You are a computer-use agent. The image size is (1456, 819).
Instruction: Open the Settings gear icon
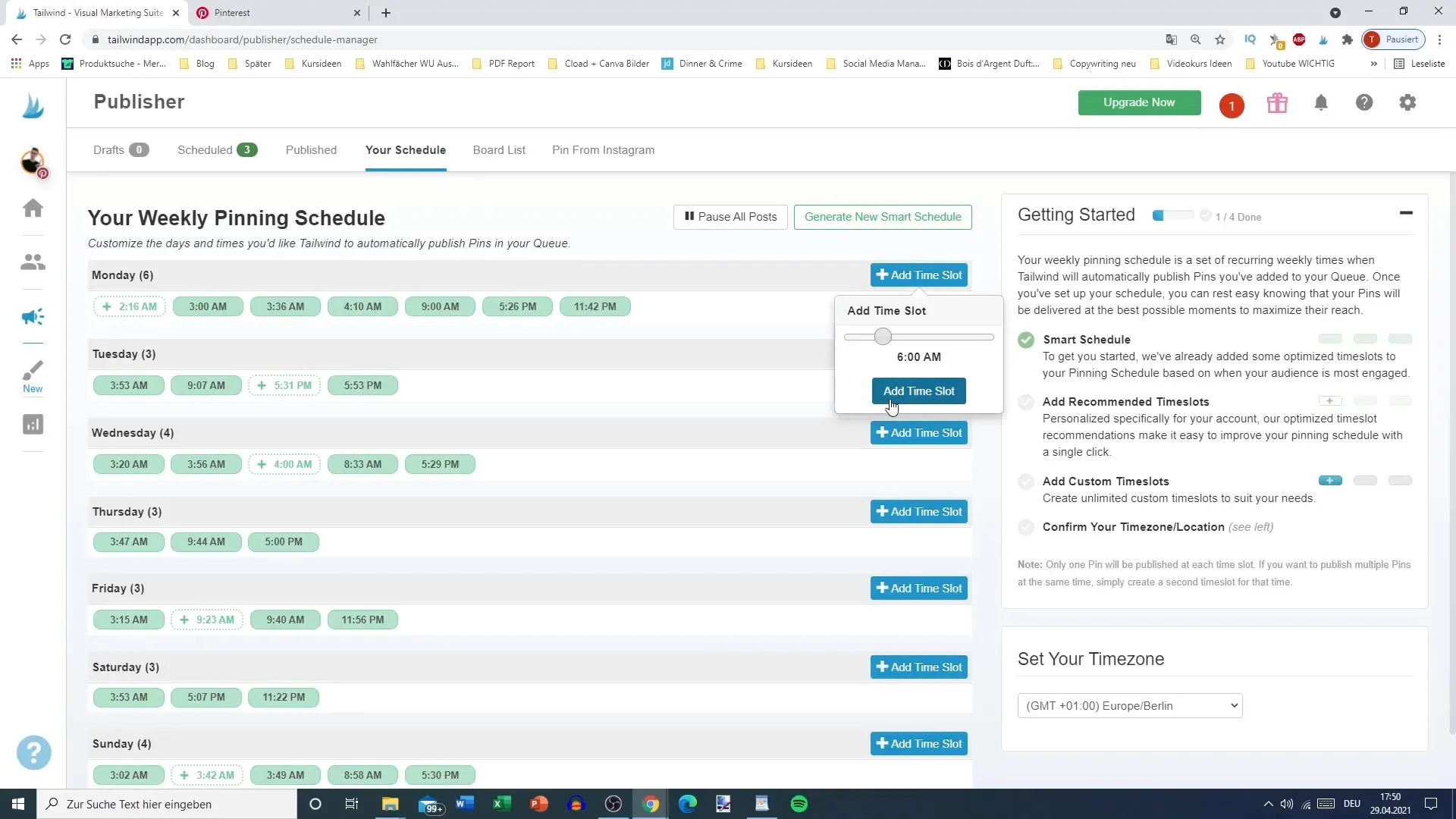pos(1409,103)
